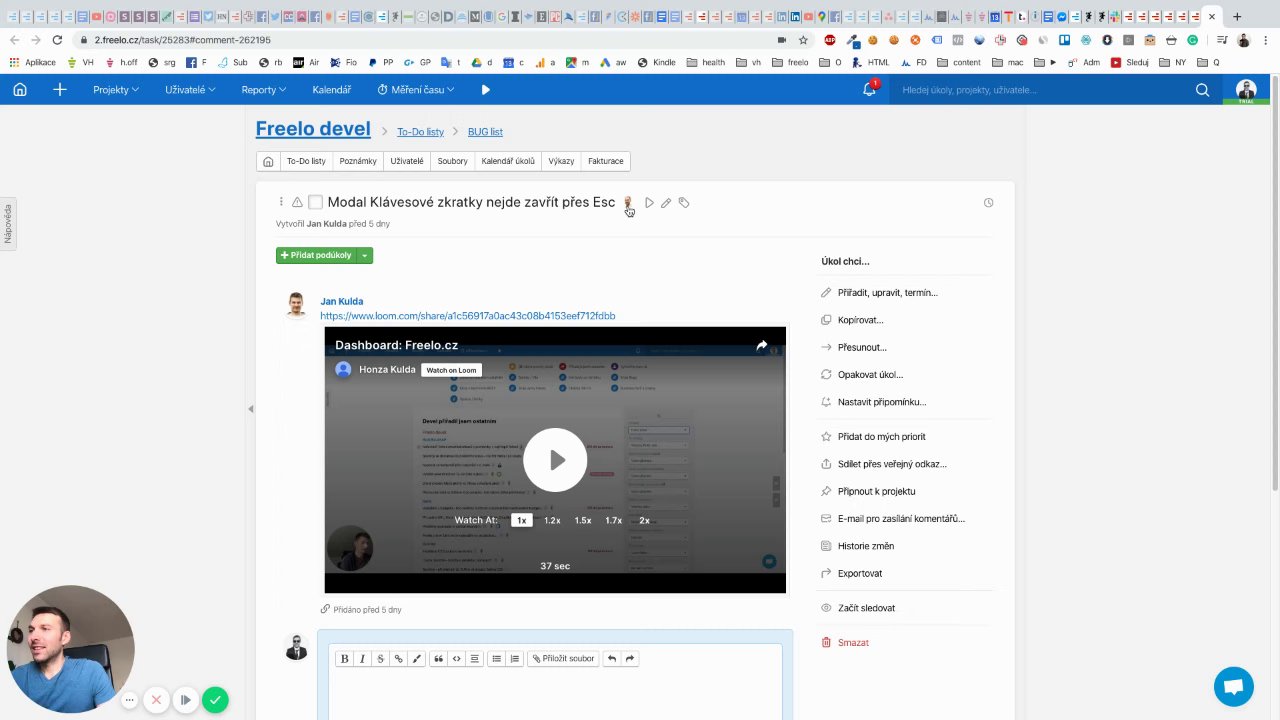Apply bold formatting in comment editor
The image size is (1280, 720).
point(344,659)
